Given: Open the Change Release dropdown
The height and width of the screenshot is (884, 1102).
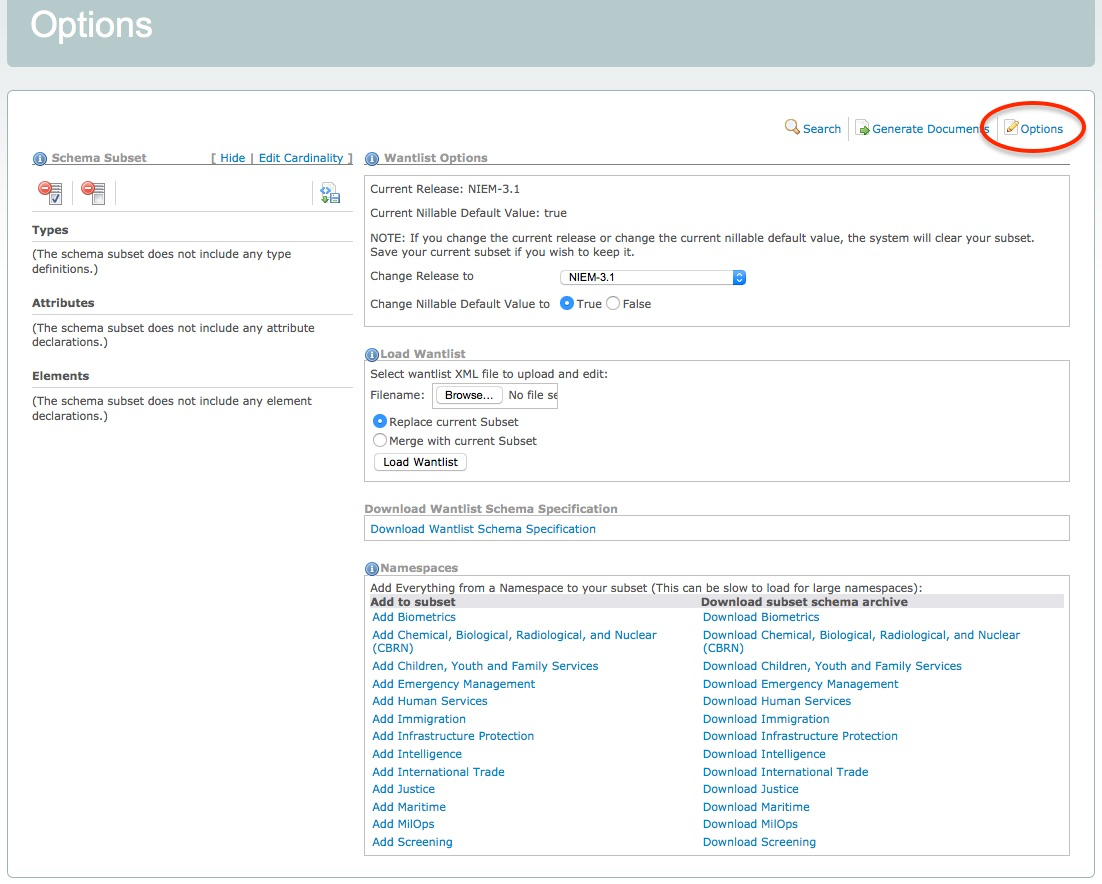Looking at the screenshot, I should [x=653, y=277].
